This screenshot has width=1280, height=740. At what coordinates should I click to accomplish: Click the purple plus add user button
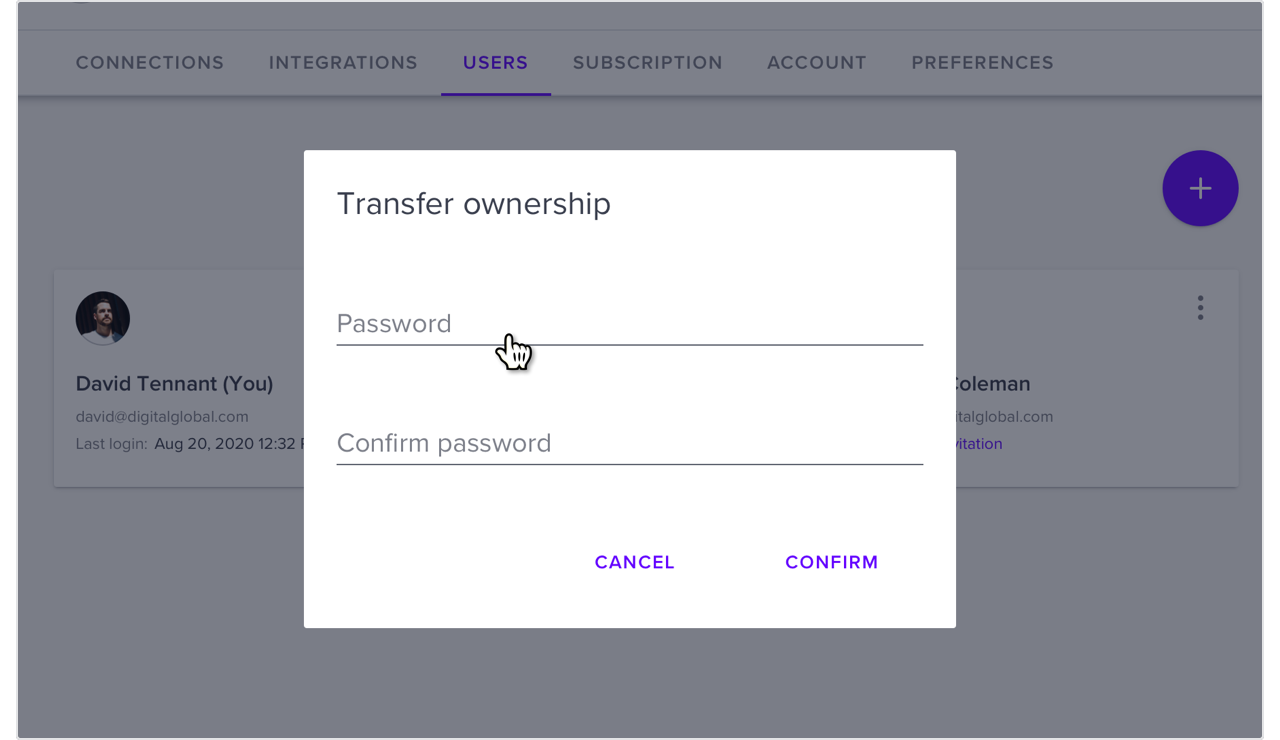pyautogui.click(x=1200, y=188)
